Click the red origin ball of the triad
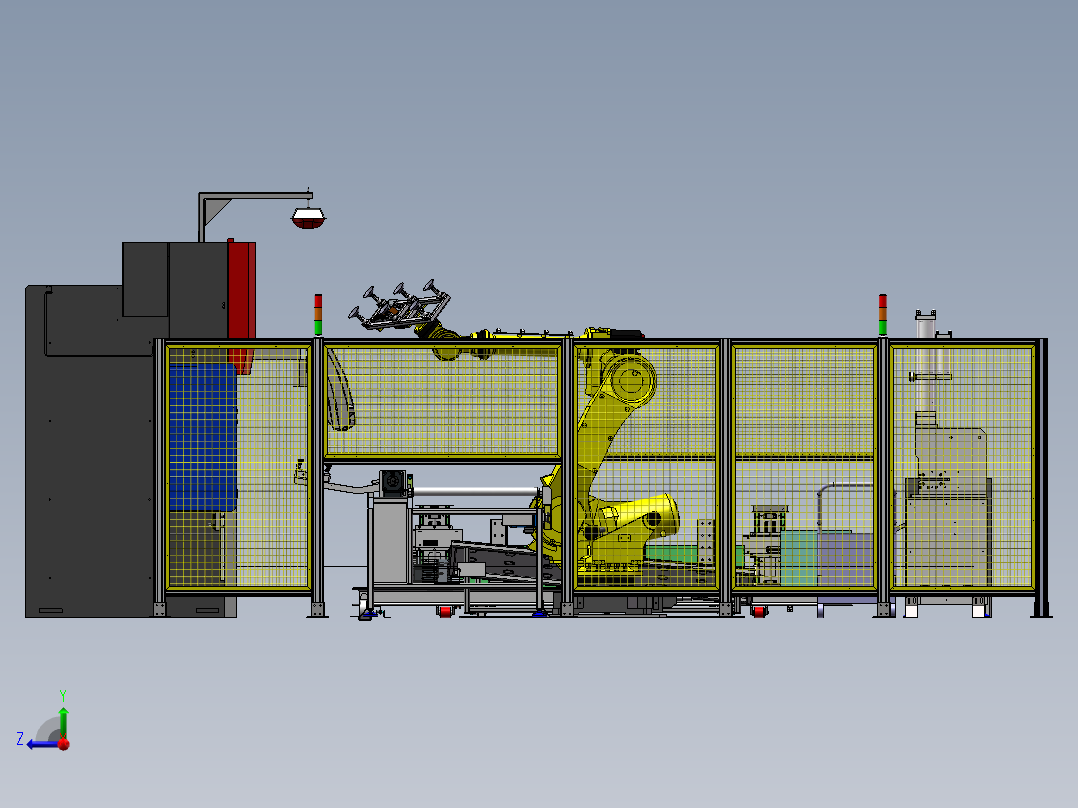Screen dimensions: 1078x808 (x=64, y=744)
